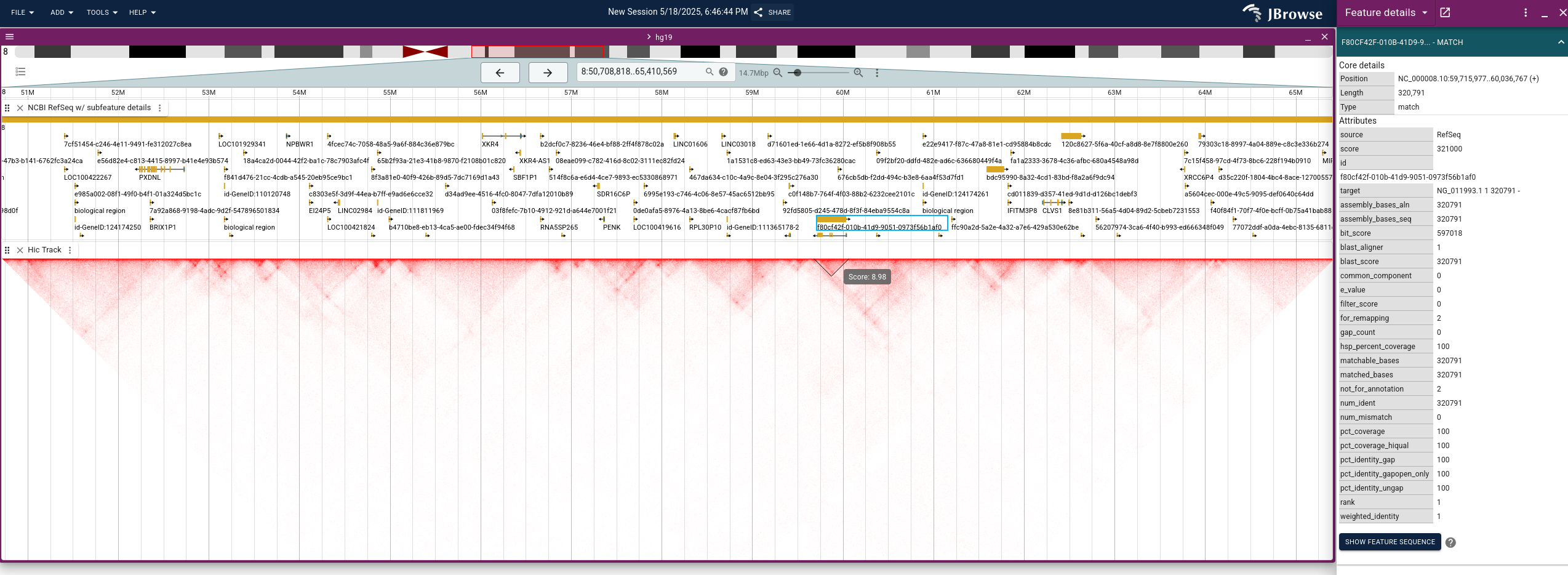1568x575 pixels.
Task: Click the genomic location input field
Action: pos(634,72)
